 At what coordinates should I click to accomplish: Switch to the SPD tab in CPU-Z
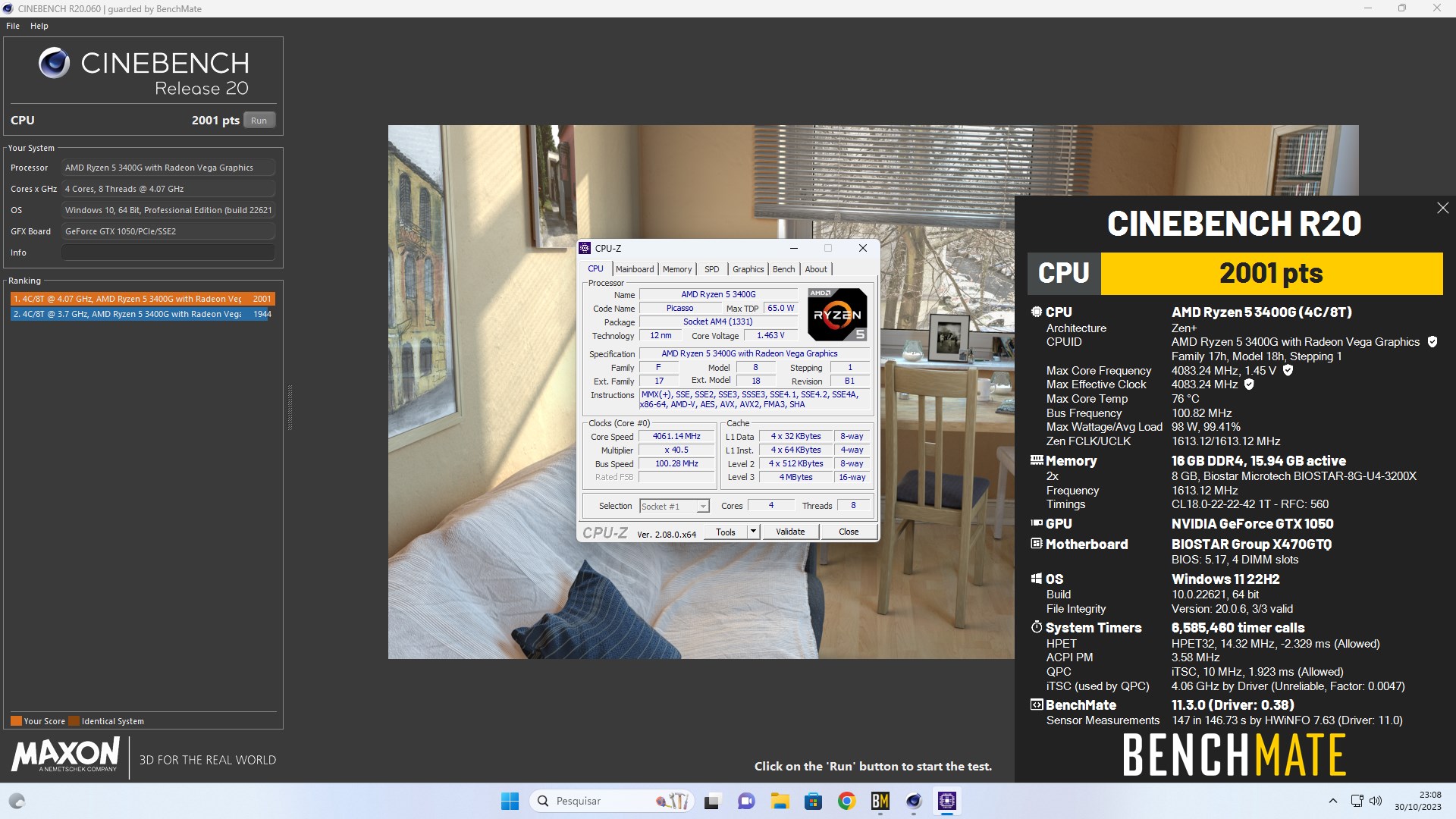point(711,269)
